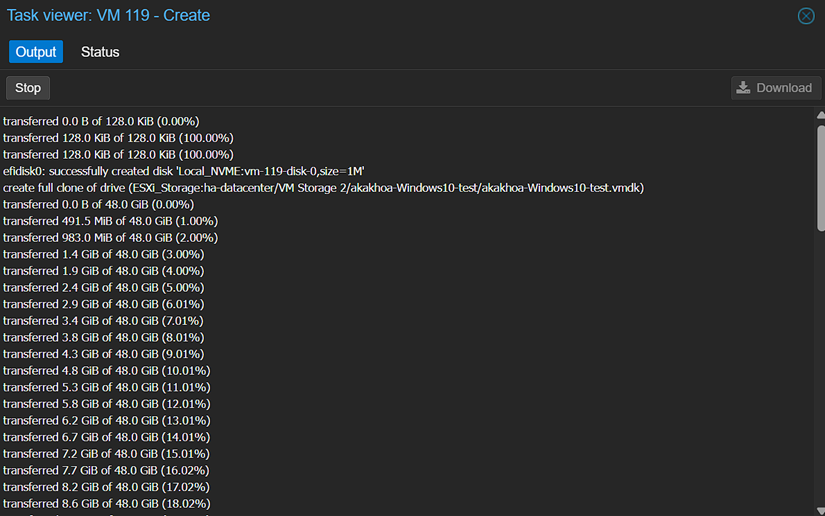Image resolution: width=825 pixels, height=516 pixels.
Task: Click the 491.5 MiB transferred log line
Action: click(110, 221)
